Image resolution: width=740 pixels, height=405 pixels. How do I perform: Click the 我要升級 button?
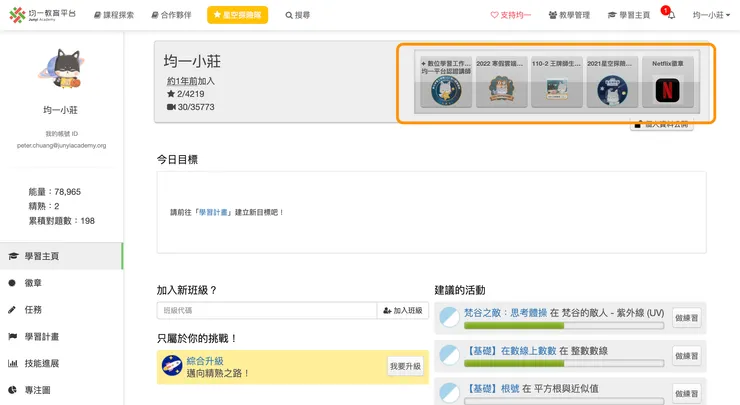click(405, 366)
